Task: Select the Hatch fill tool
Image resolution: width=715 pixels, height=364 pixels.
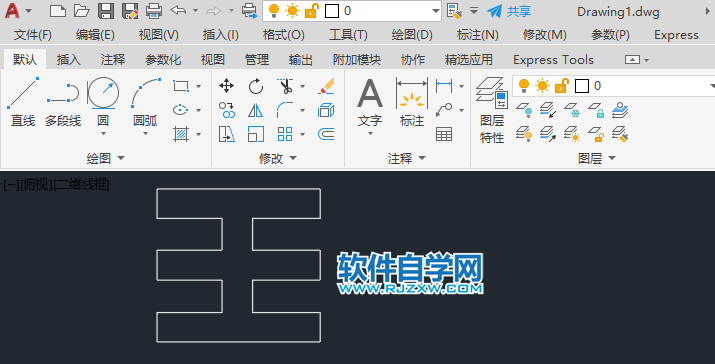Action: [x=181, y=134]
